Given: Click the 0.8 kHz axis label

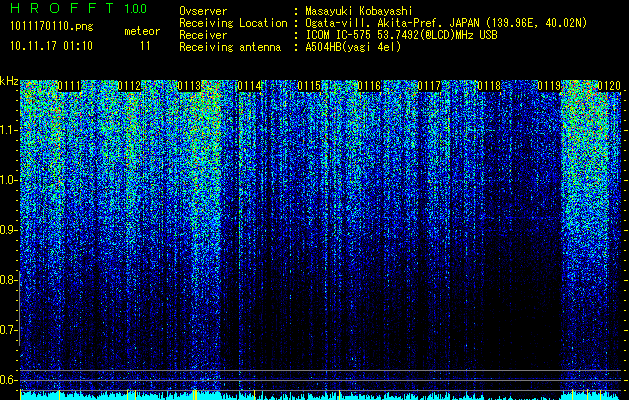Looking at the screenshot, I should point(9,280).
